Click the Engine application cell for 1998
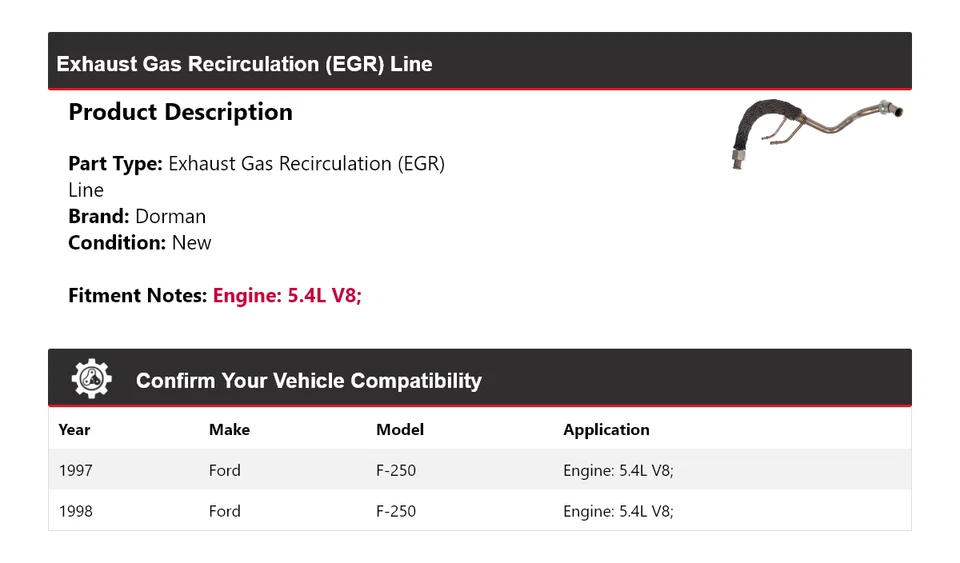Image resolution: width=960 pixels, height=563 pixels. tap(618, 511)
